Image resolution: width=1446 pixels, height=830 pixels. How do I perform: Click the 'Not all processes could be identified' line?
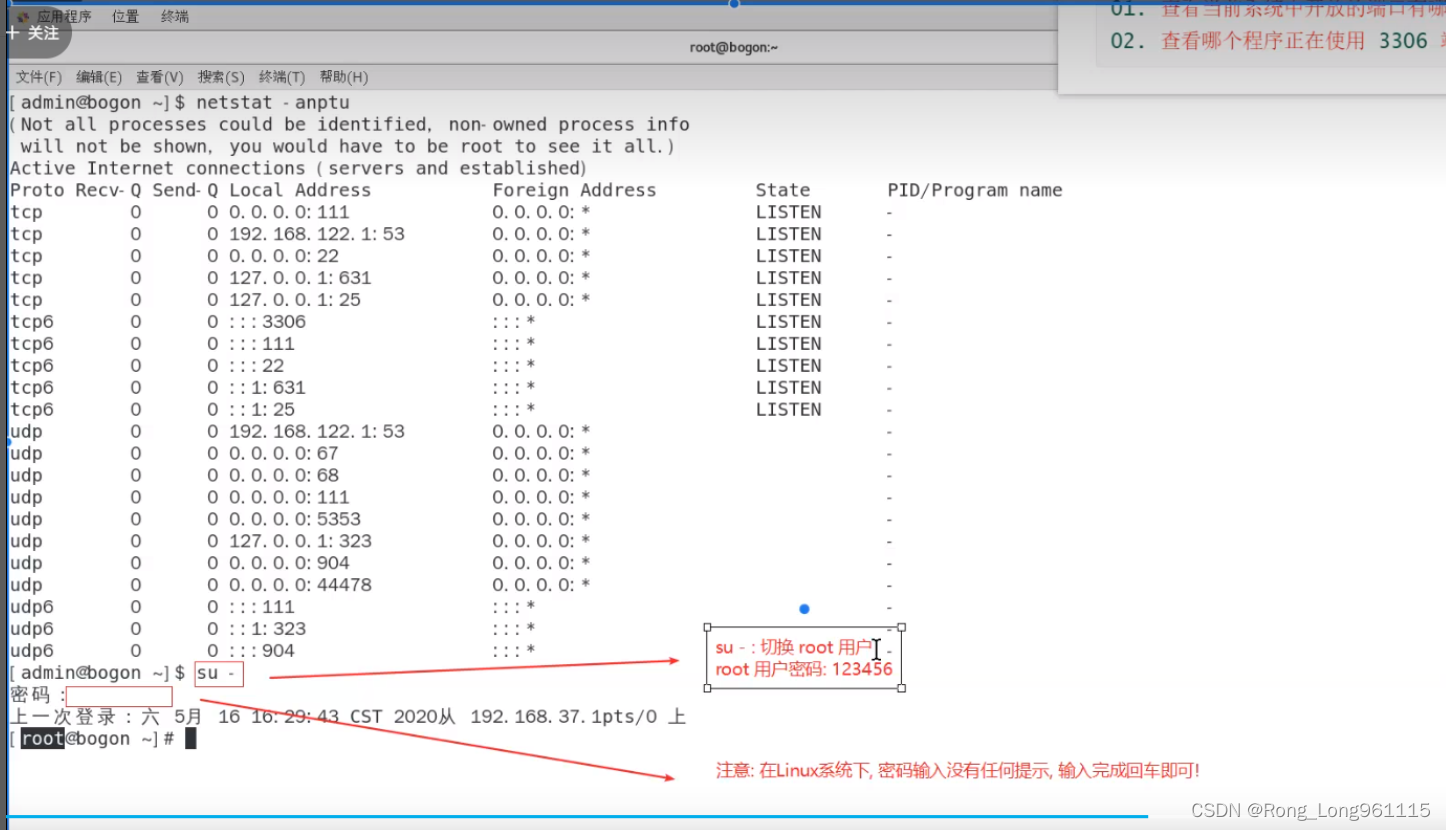(349, 125)
